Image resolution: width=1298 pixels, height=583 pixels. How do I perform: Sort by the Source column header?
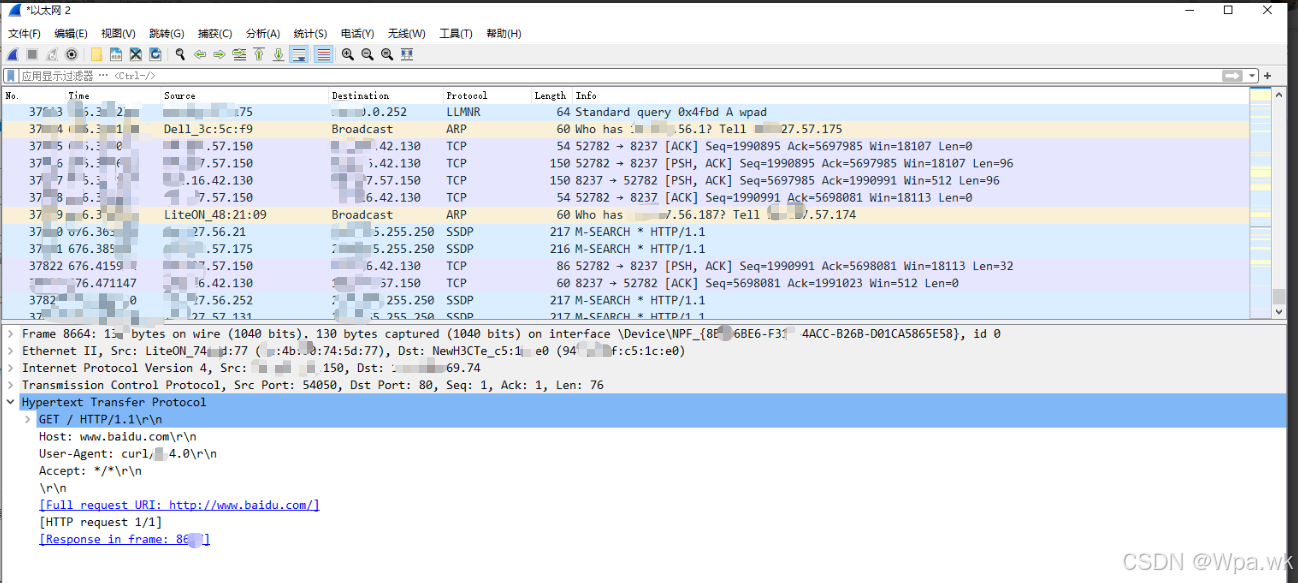tap(245, 96)
